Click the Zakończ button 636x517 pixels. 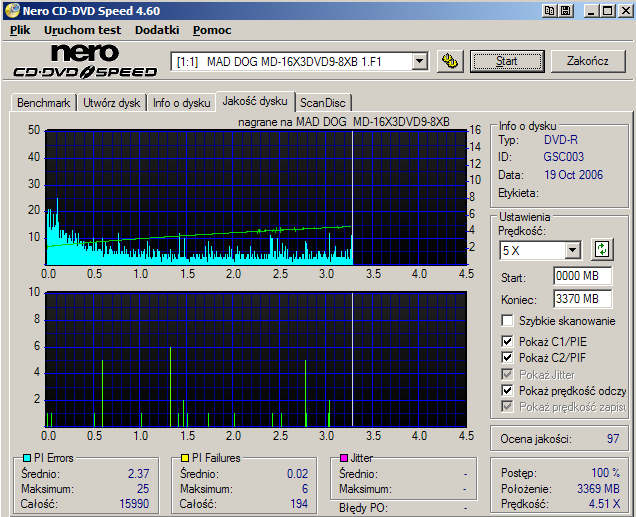pyautogui.click(x=587, y=61)
